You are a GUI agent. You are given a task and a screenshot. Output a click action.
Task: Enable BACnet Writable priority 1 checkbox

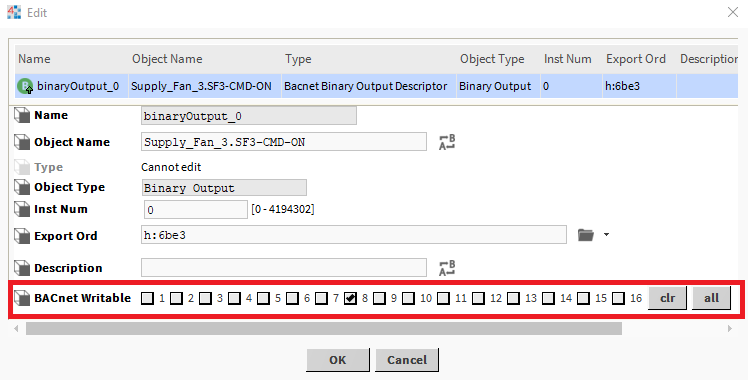tap(147, 298)
